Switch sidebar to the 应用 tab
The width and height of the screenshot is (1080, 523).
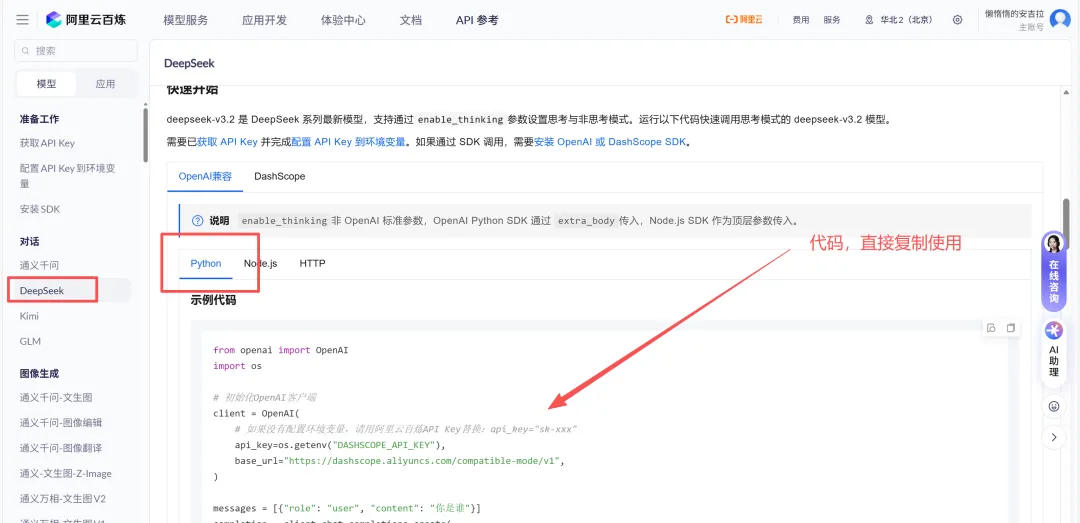coord(105,84)
